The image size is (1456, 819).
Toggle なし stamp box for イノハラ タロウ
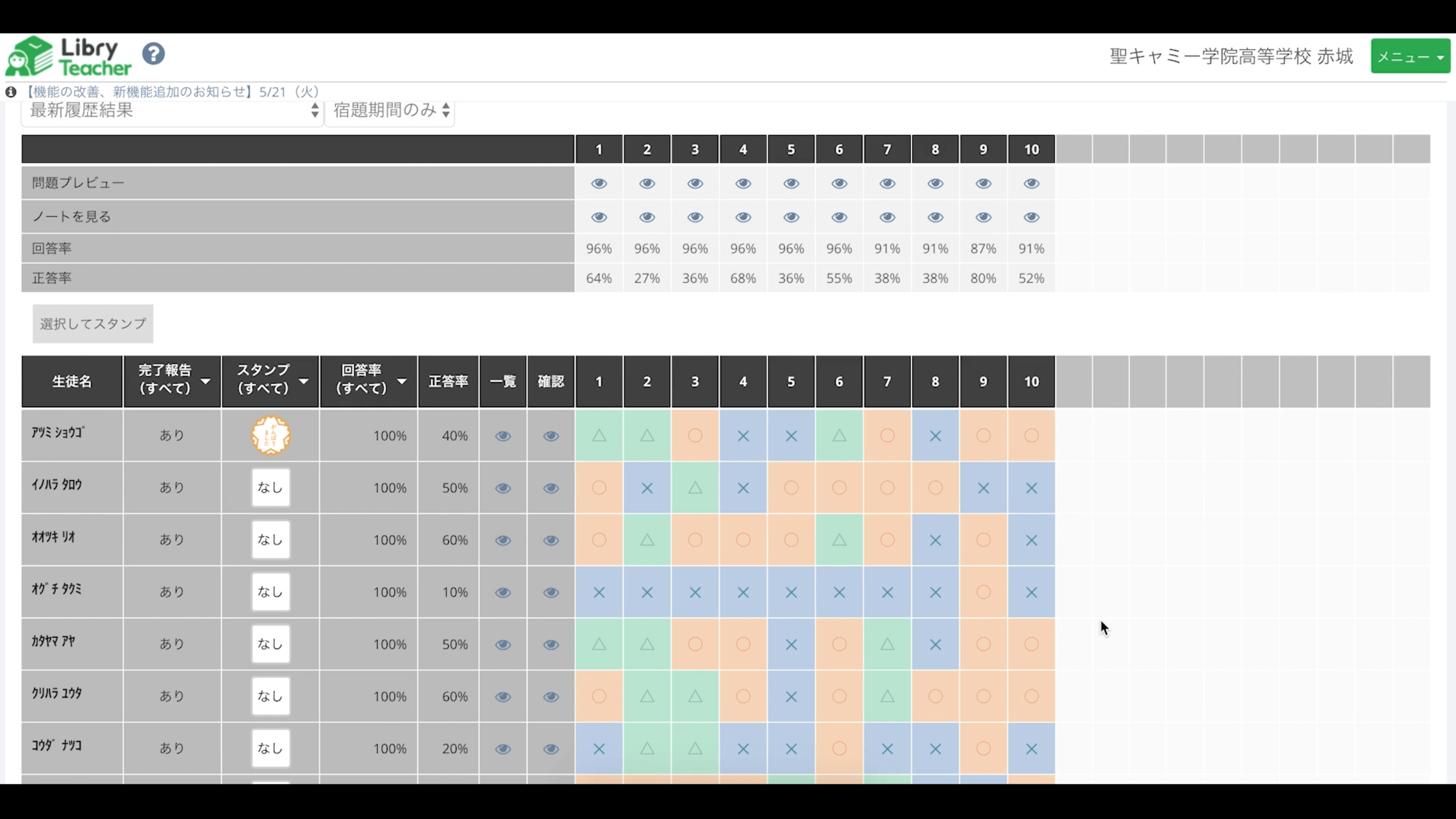pyautogui.click(x=271, y=488)
